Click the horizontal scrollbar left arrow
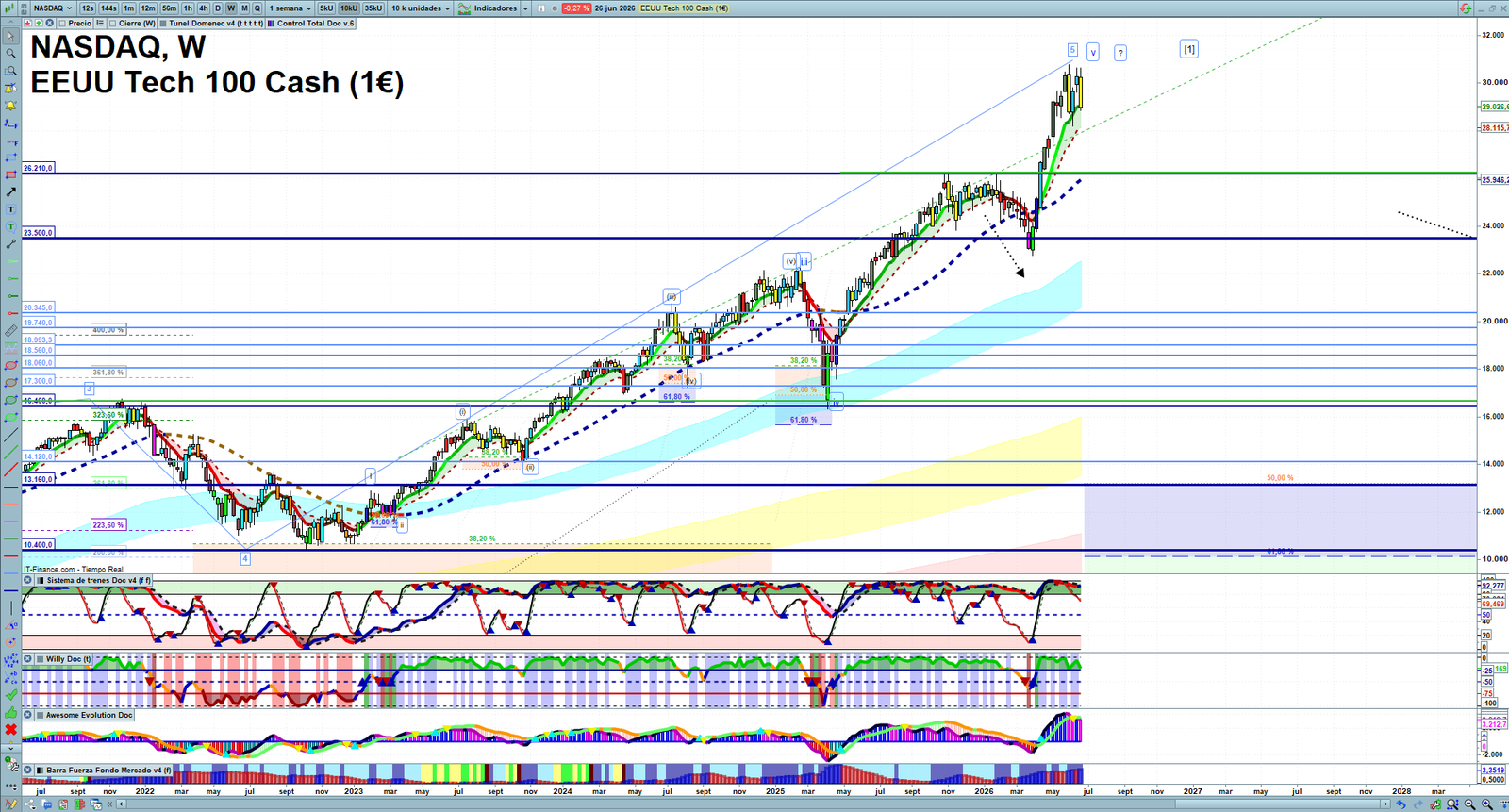The width and height of the screenshot is (1509, 812). (121, 804)
